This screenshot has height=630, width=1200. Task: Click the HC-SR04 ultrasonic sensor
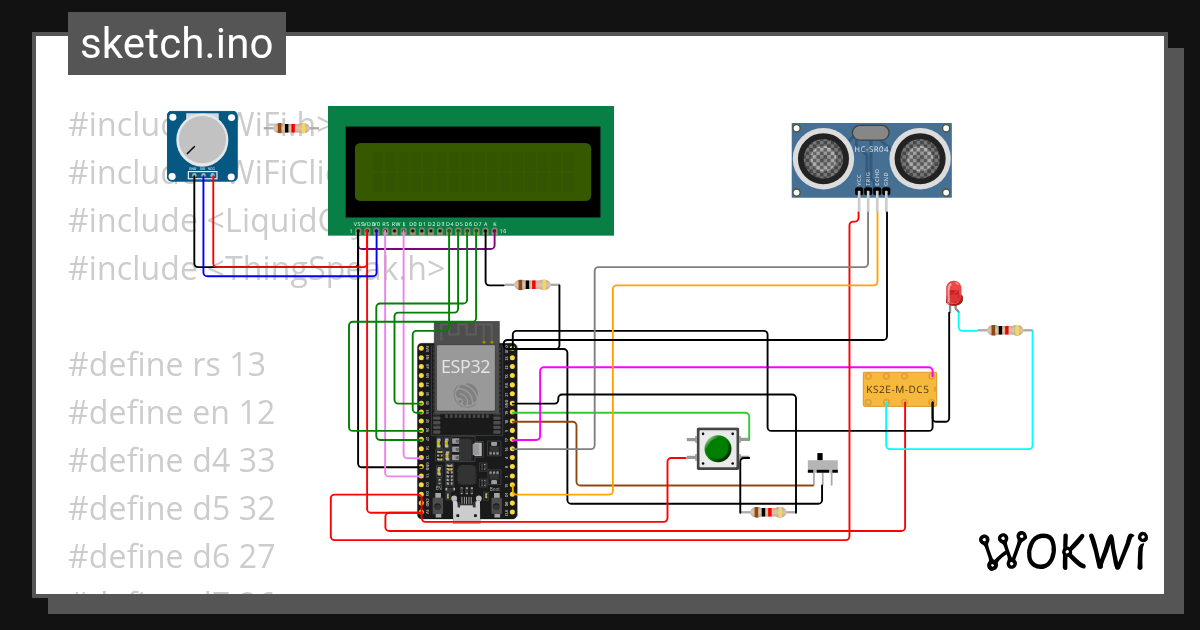pos(870,160)
